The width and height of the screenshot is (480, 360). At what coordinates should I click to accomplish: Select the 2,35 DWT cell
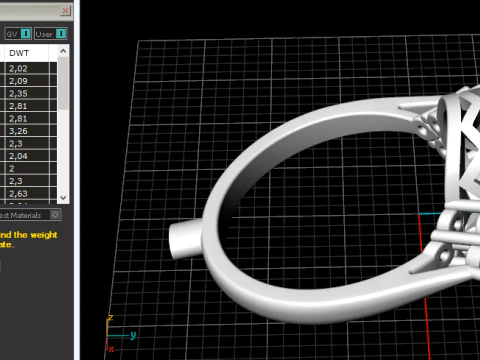click(x=27, y=93)
